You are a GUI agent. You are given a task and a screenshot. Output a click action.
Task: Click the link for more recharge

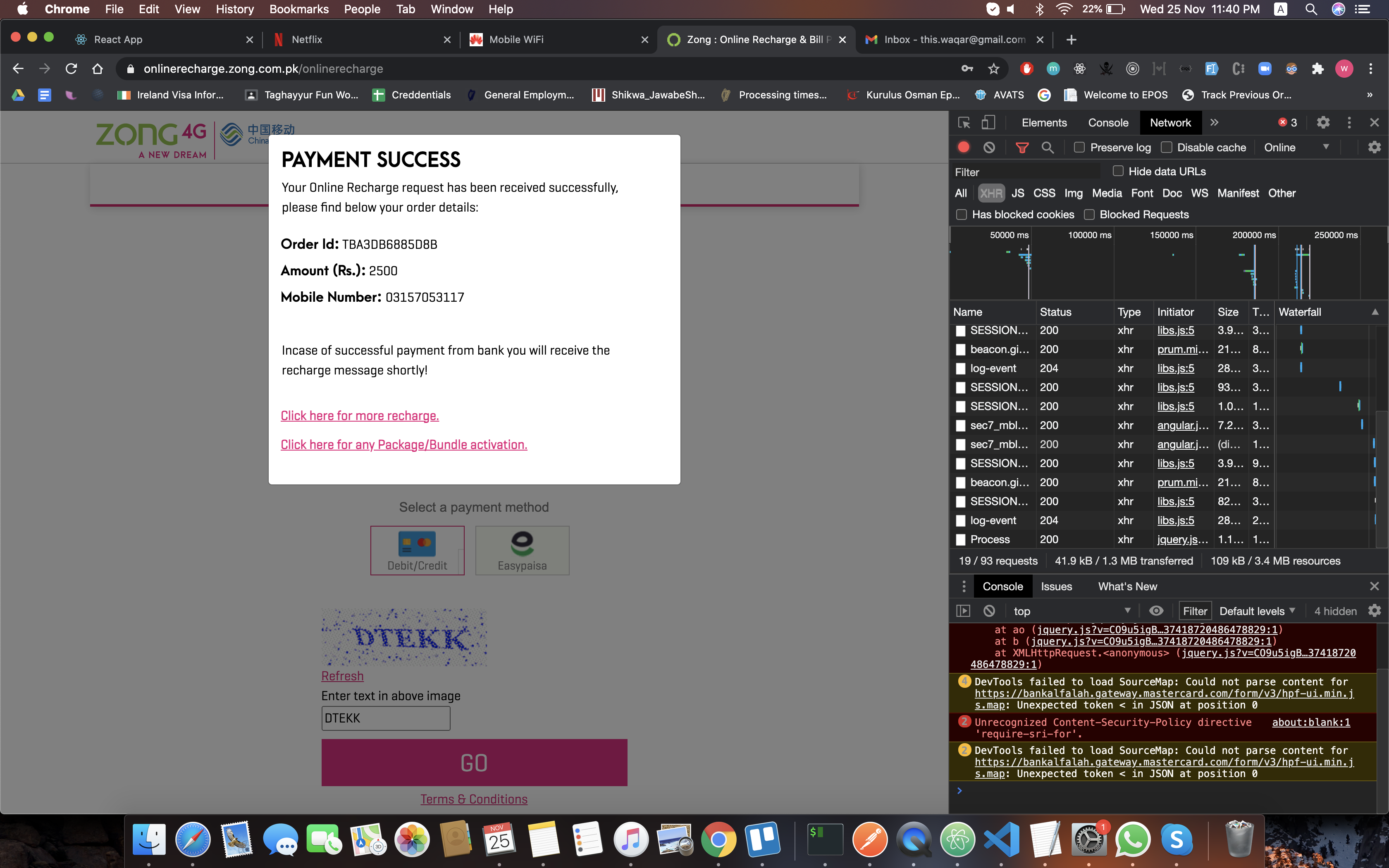(360, 416)
